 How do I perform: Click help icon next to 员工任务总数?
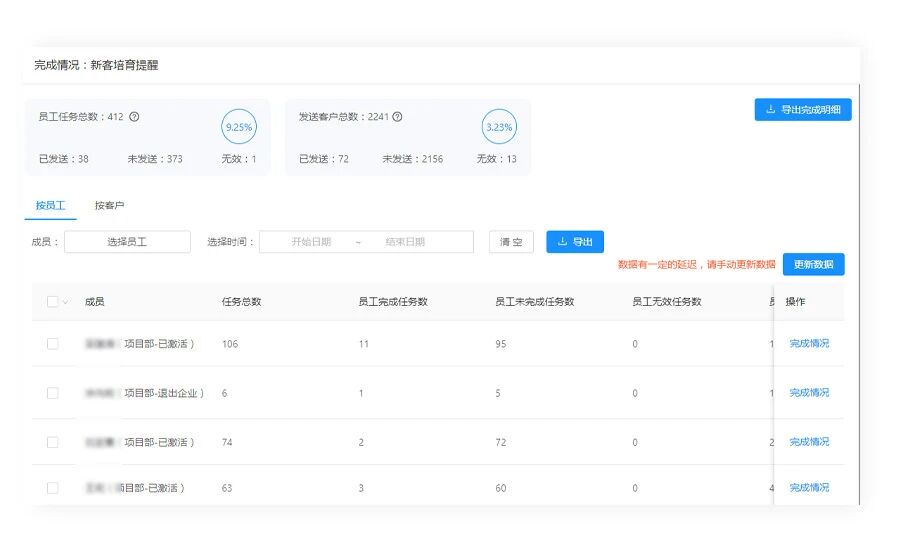click(134, 117)
